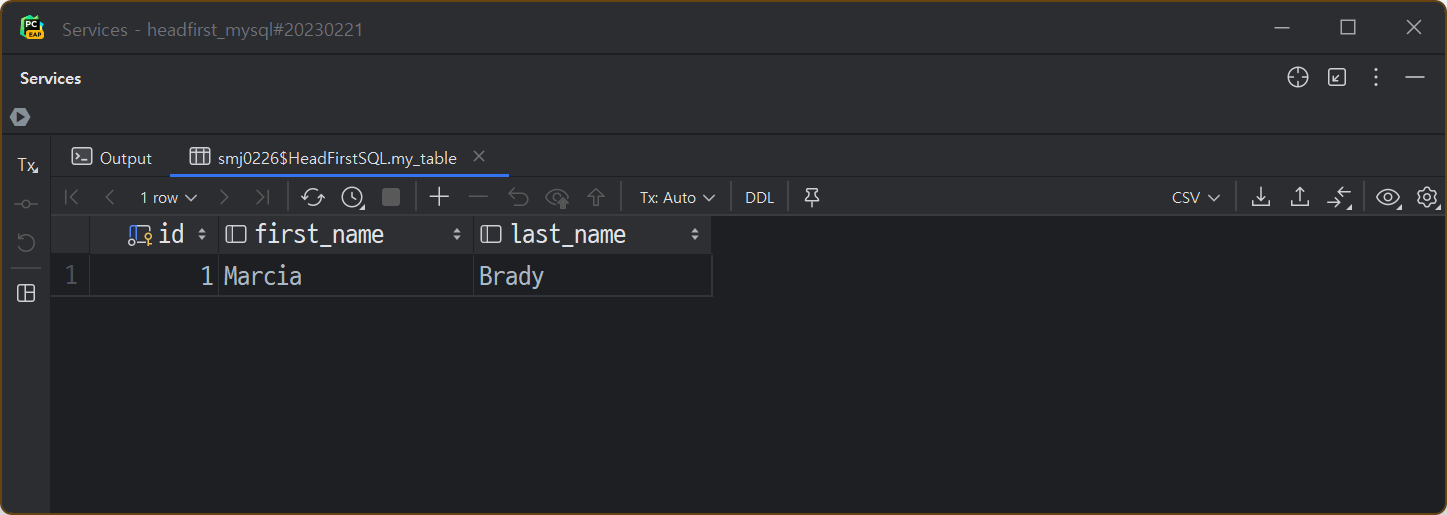Viewport: 1447px width, 515px height.
Task: Go to previous page of rows
Action: 110,197
